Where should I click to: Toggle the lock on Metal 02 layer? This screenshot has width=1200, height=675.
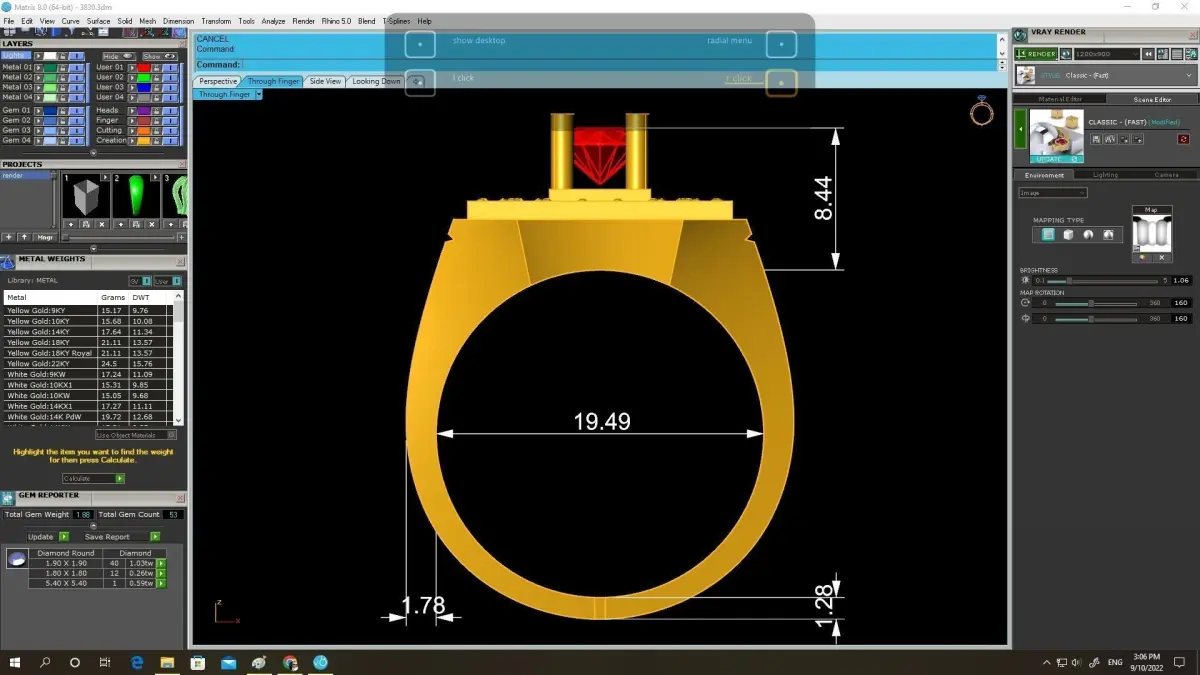[62, 78]
